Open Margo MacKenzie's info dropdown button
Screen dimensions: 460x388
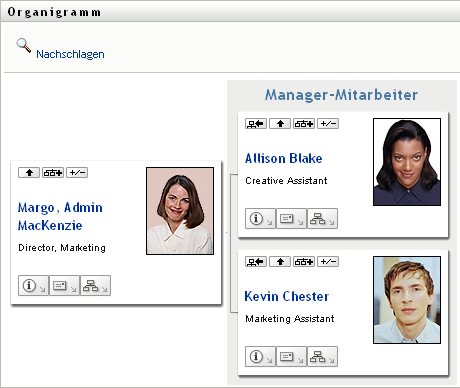coord(33,285)
